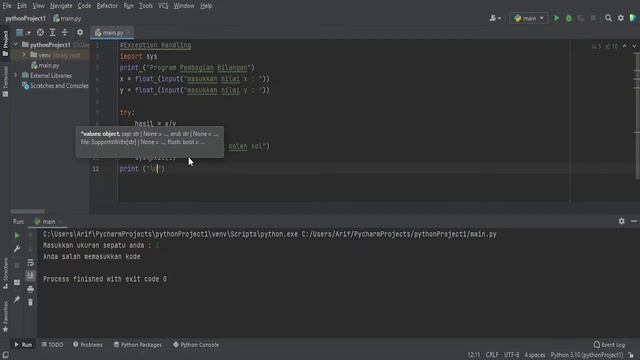This screenshot has height=360, width=640.
Task: Click the pin tab icon in Run panel
Action: click(17, 300)
